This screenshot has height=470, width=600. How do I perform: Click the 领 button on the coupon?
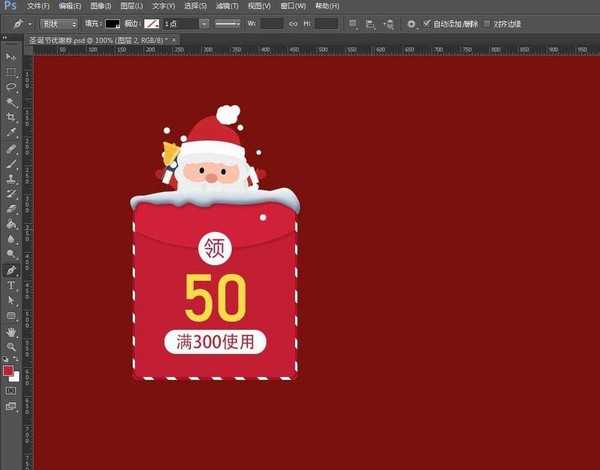click(x=215, y=247)
